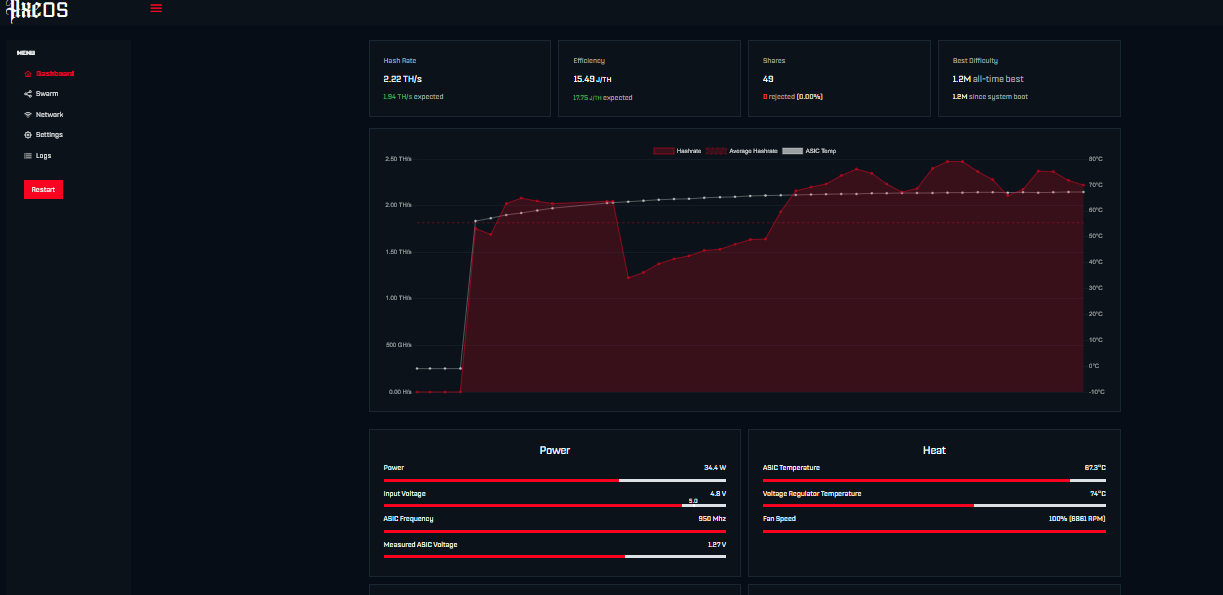Click the Dashboard home icon
This screenshot has height=595, width=1223.
(x=28, y=74)
